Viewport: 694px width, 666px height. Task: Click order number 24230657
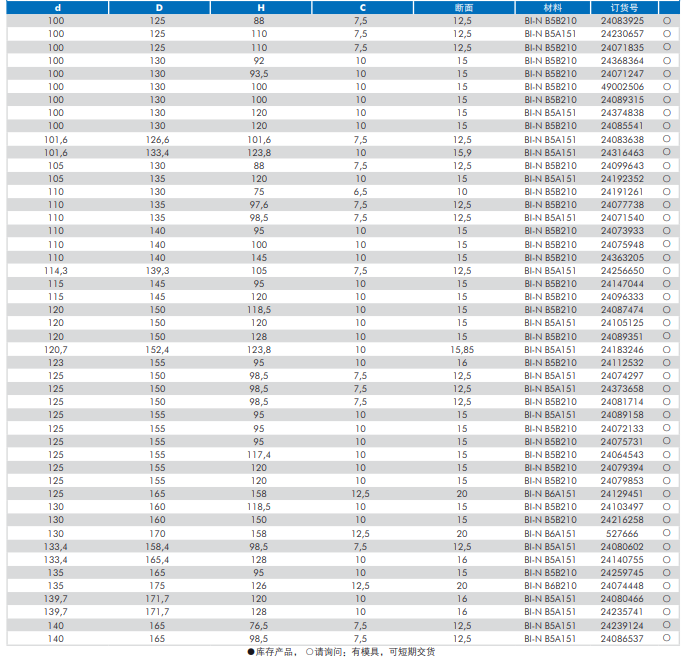tap(622, 34)
